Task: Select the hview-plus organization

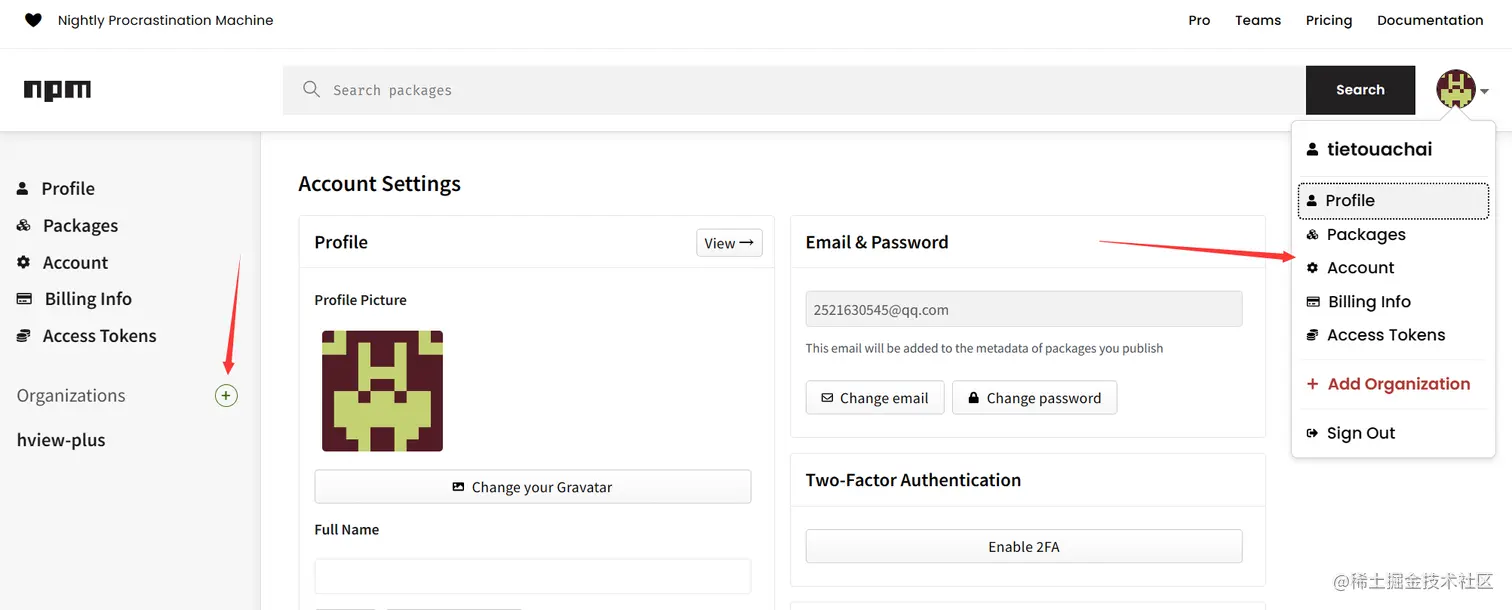Action: click(x=61, y=440)
